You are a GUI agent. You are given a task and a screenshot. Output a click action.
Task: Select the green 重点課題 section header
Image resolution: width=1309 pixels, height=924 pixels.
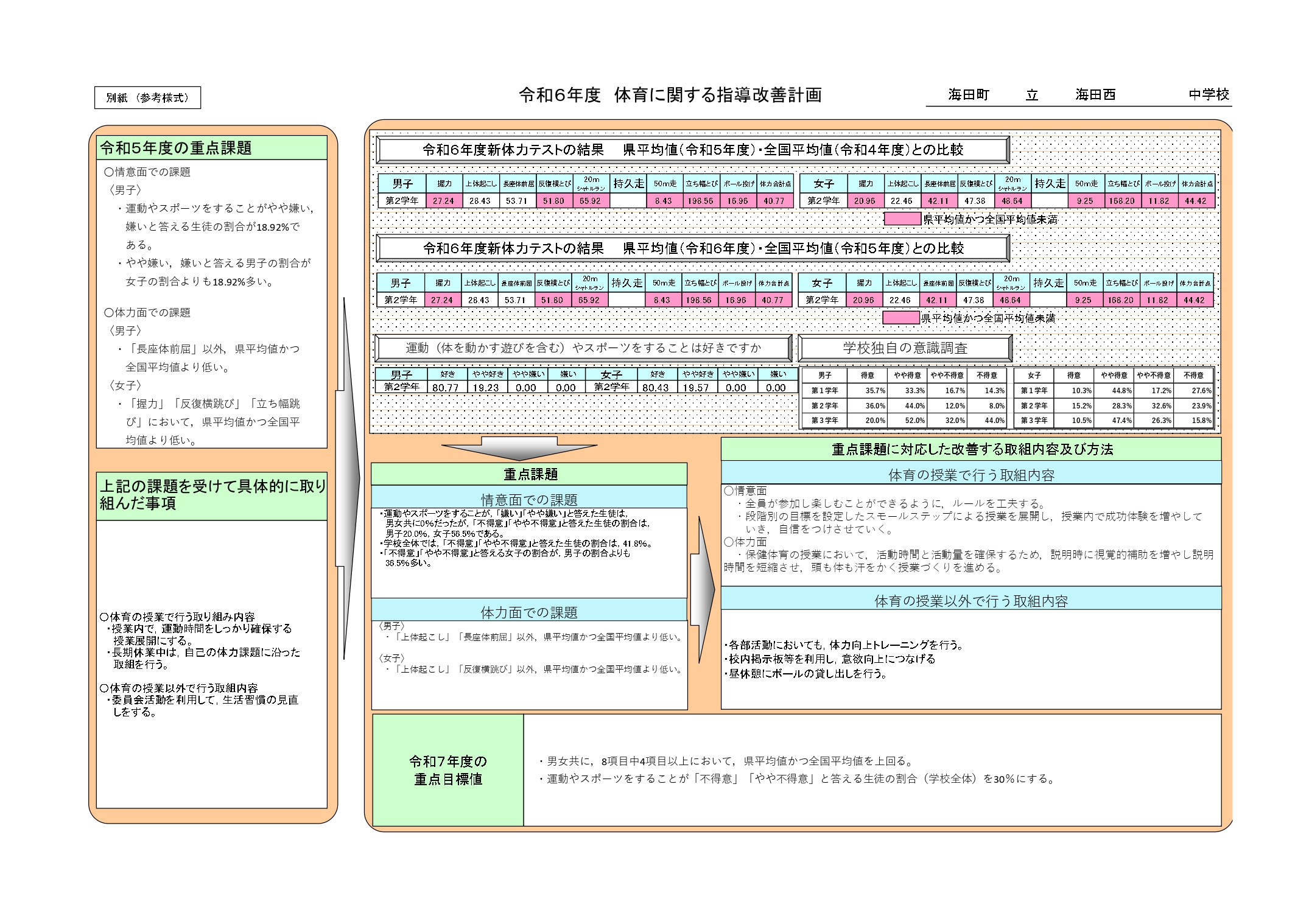[x=529, y=474]
